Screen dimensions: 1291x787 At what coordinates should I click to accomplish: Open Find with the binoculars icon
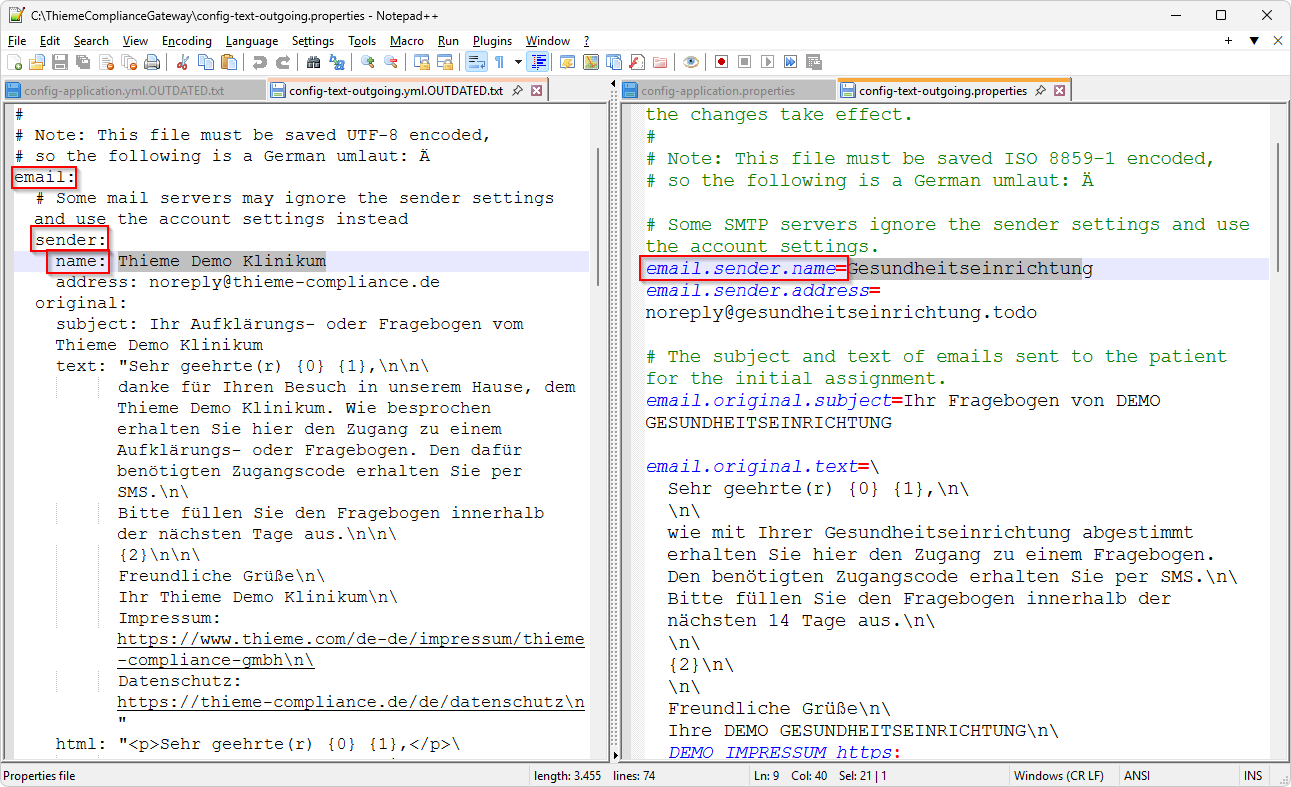tap(313, 62)
